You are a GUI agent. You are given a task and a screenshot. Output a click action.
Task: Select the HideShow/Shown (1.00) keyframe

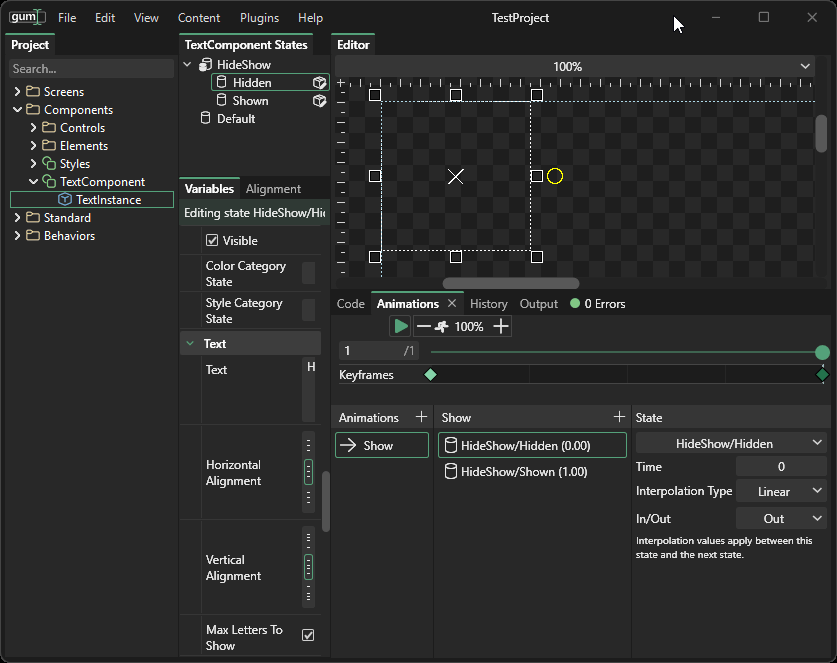tap(524, 472)
